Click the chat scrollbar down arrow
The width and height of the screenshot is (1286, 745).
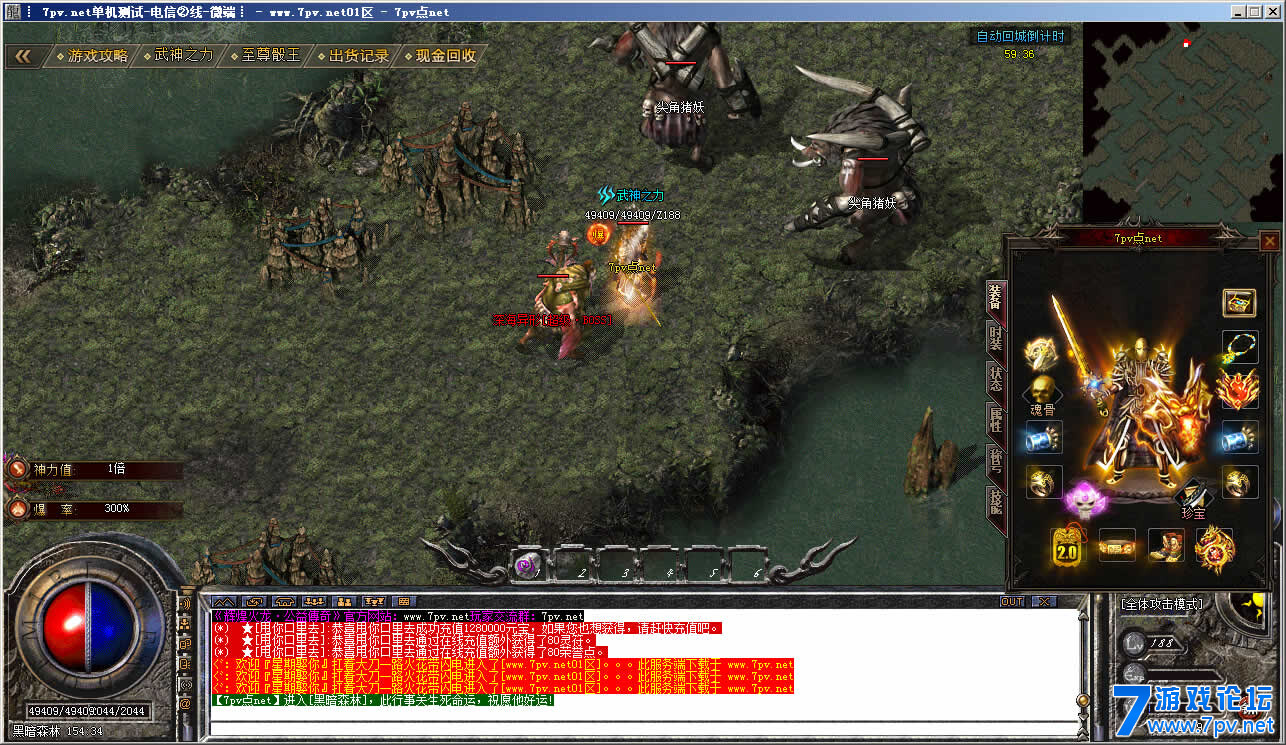pyautogui.click(x=1083, y=718)
